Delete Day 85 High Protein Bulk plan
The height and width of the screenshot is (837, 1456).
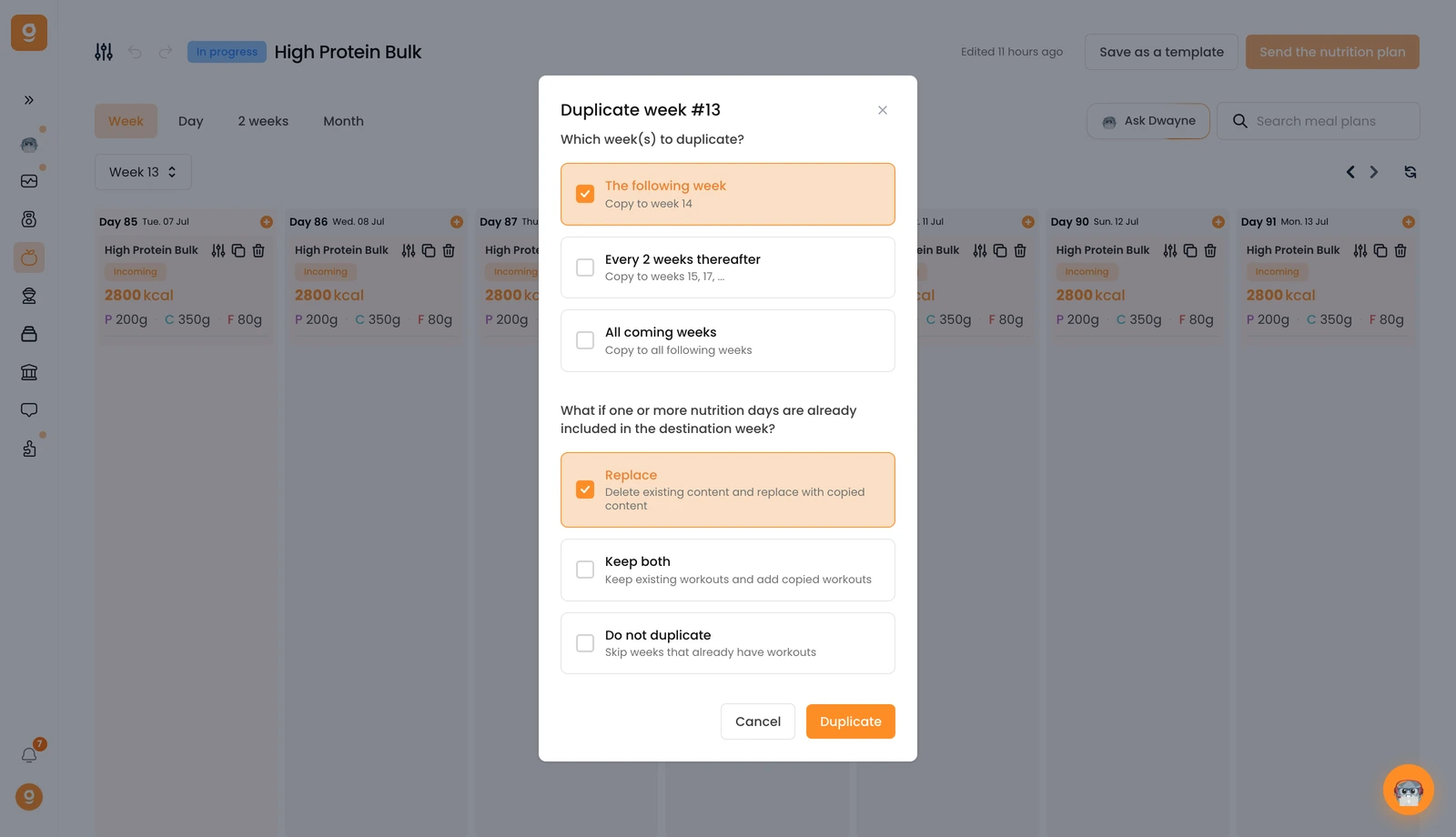click(x=258, y=250)
